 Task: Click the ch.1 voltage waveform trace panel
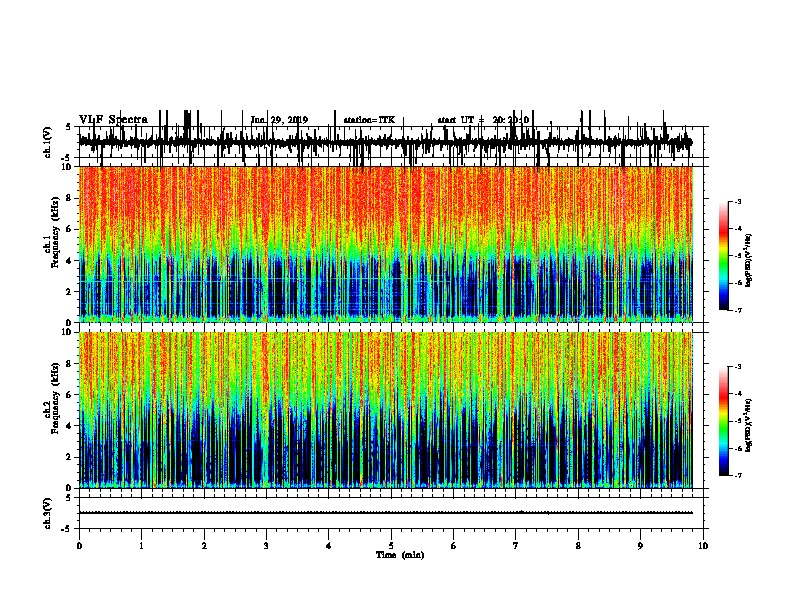point(391,142)
